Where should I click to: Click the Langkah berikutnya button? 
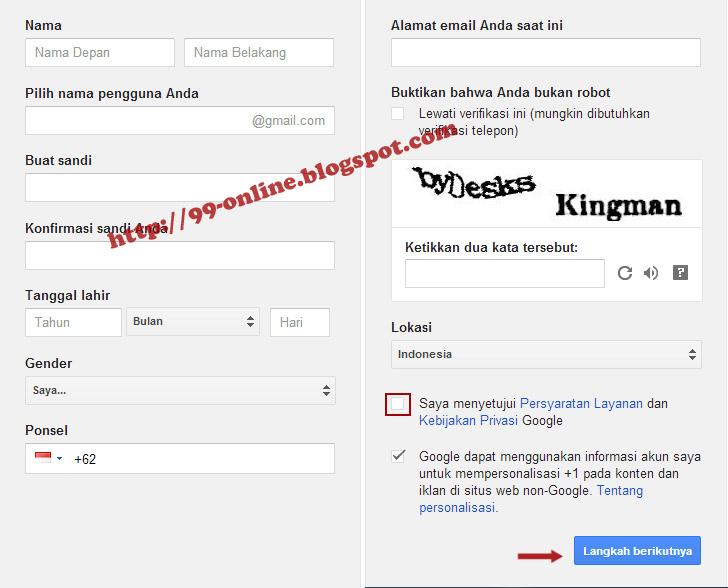tap(637, 551)
